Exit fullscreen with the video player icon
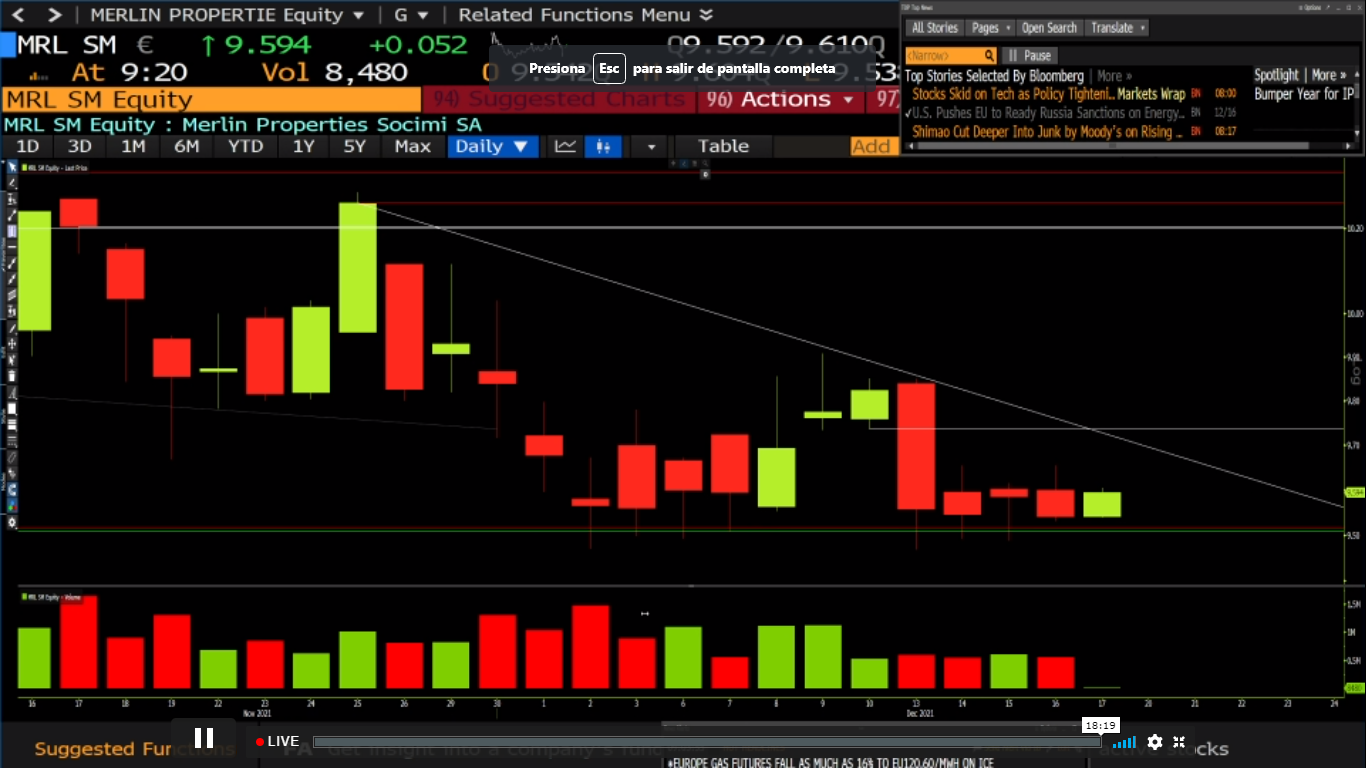Image resolution: width=1366 pixels, height=768 pixels. pos(1179,742)
